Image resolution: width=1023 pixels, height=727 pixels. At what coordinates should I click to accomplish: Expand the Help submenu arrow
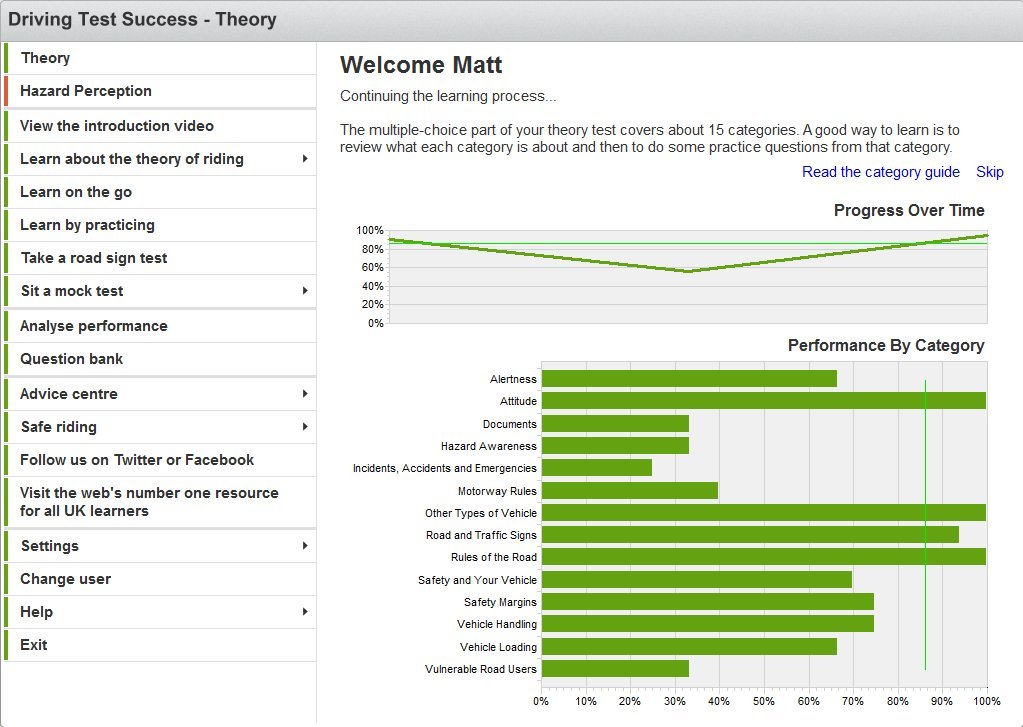click(304, 612)
